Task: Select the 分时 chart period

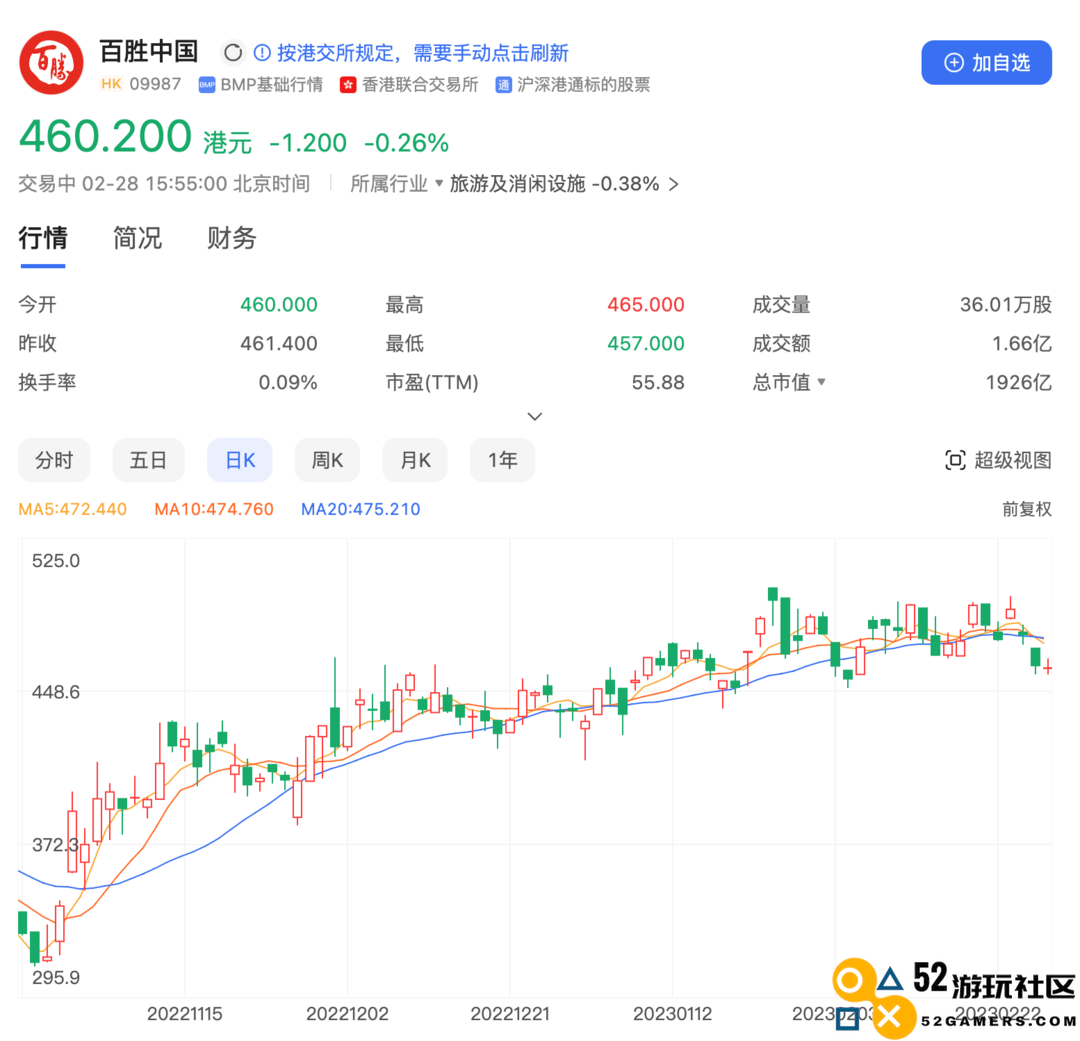Action: [x=54, y=460]
